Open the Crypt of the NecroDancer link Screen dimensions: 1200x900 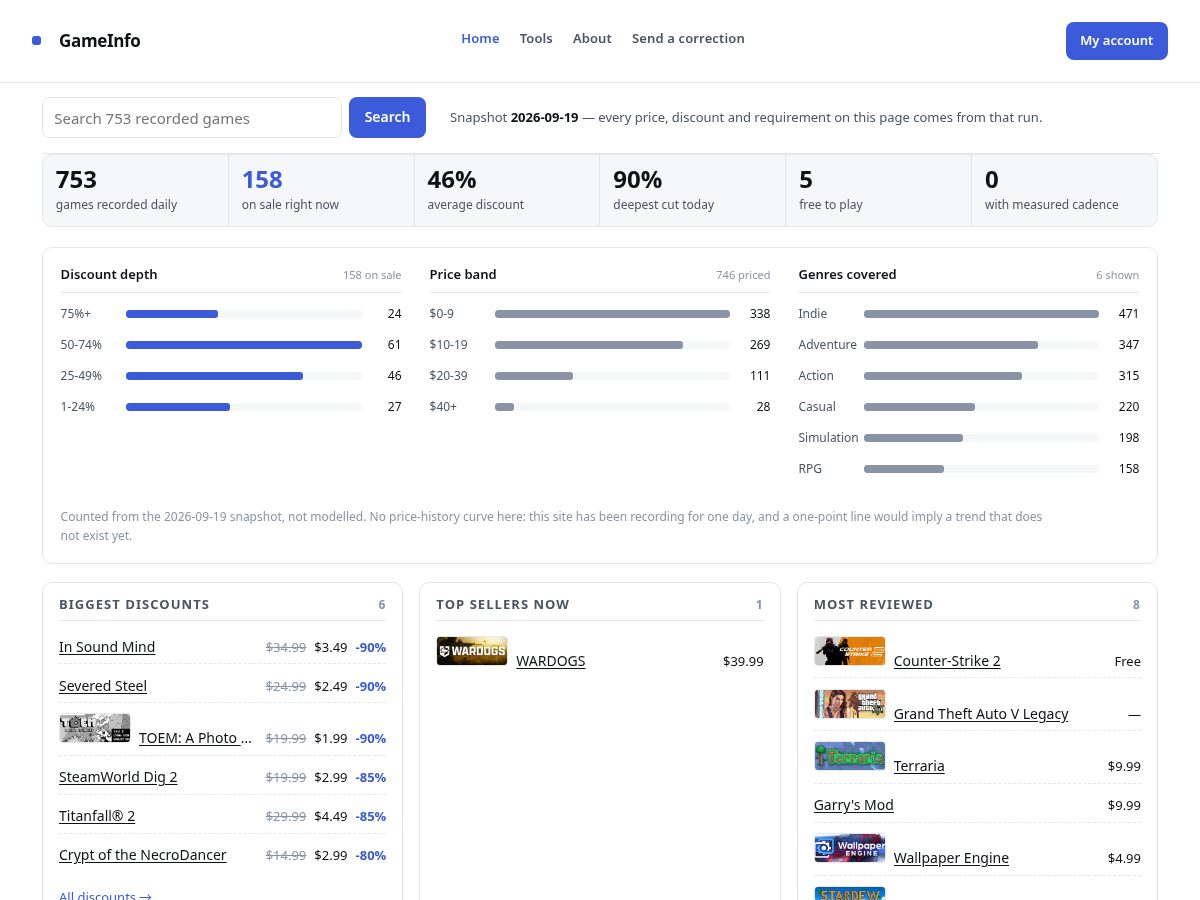click(x=143, y=855)
